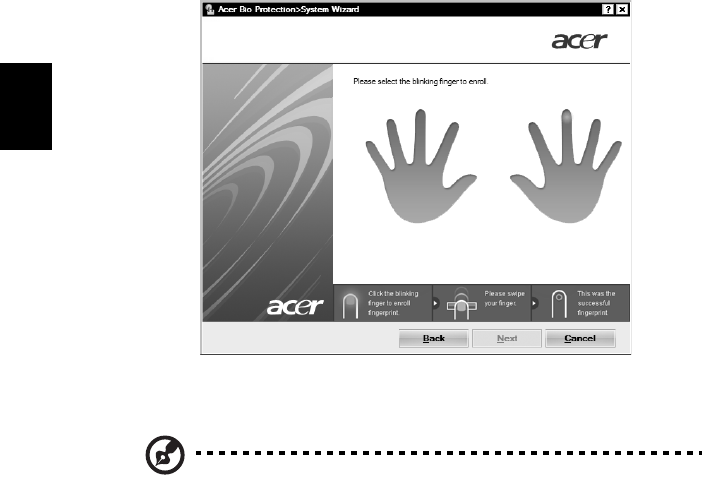
Task: Select the thumb of the right hand
Action: 526,180
